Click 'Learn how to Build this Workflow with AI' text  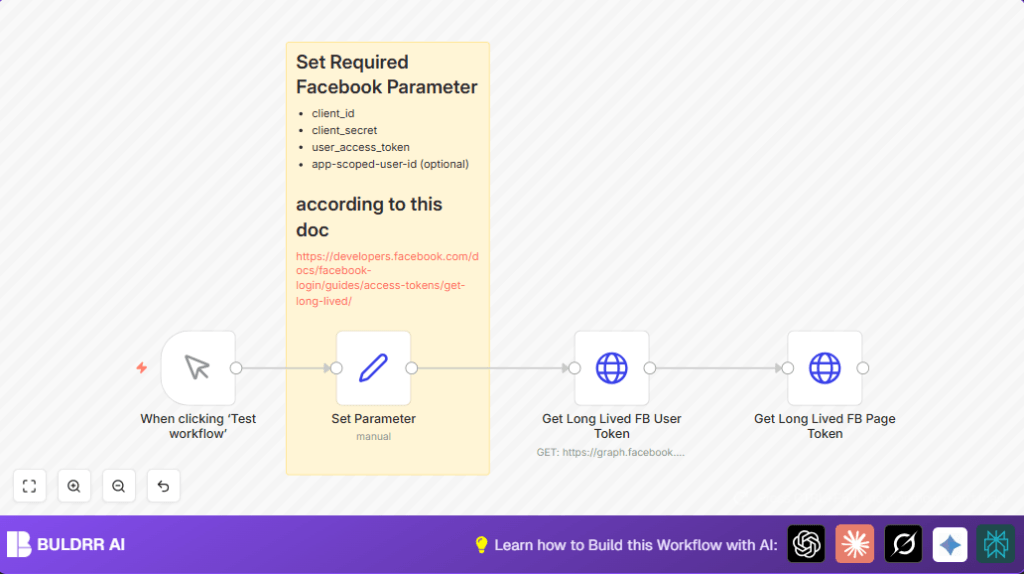coord(635,545)
